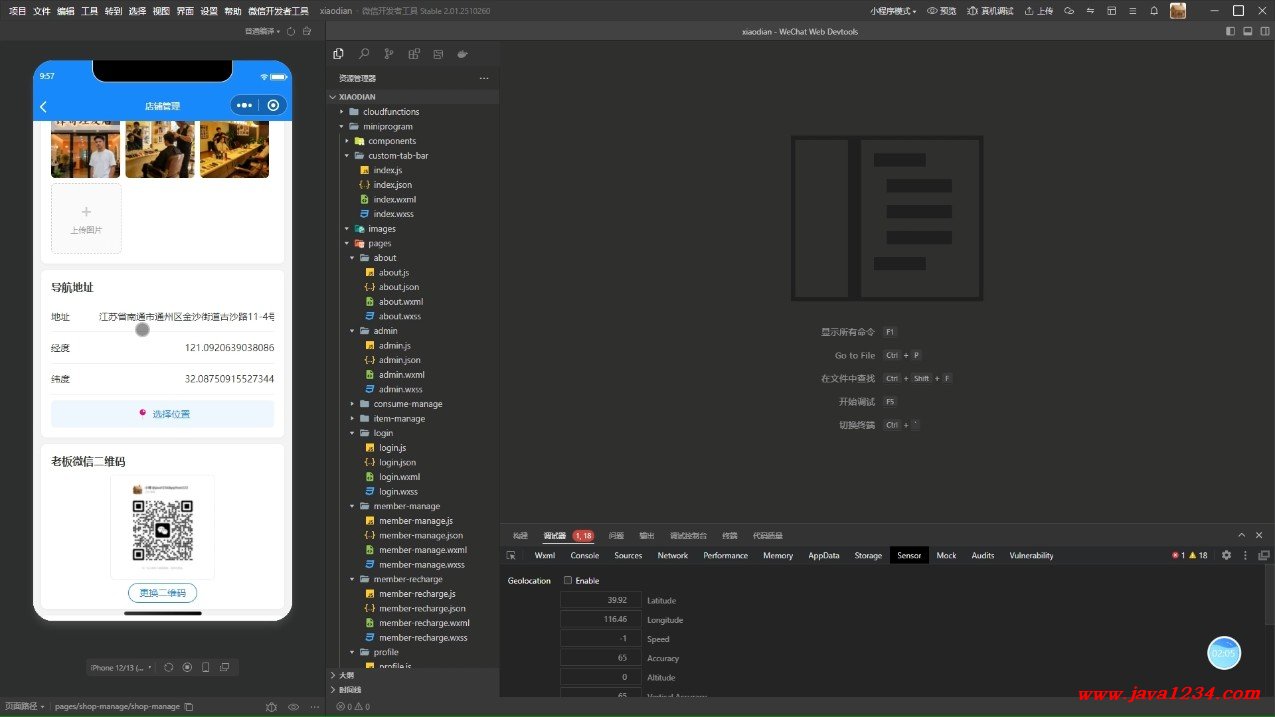Click the DevTools settings gear icon
This screenshot has height=717, width=1275.
click(1226, 555)
